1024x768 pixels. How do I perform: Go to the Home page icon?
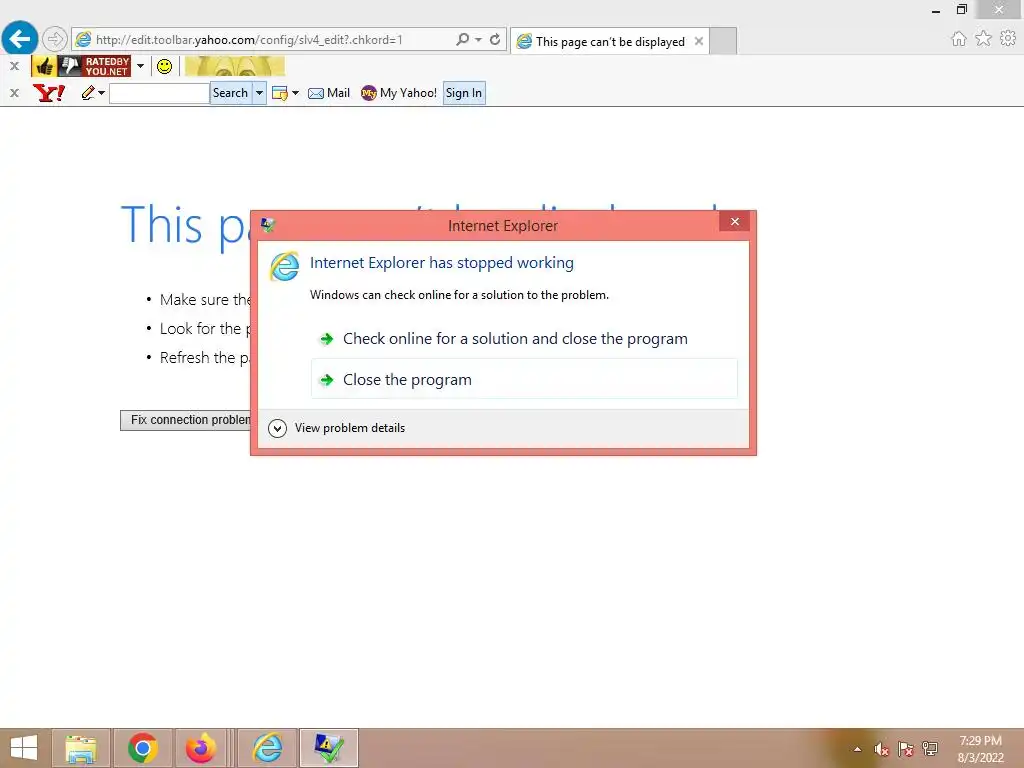click(x=958, y=39)
